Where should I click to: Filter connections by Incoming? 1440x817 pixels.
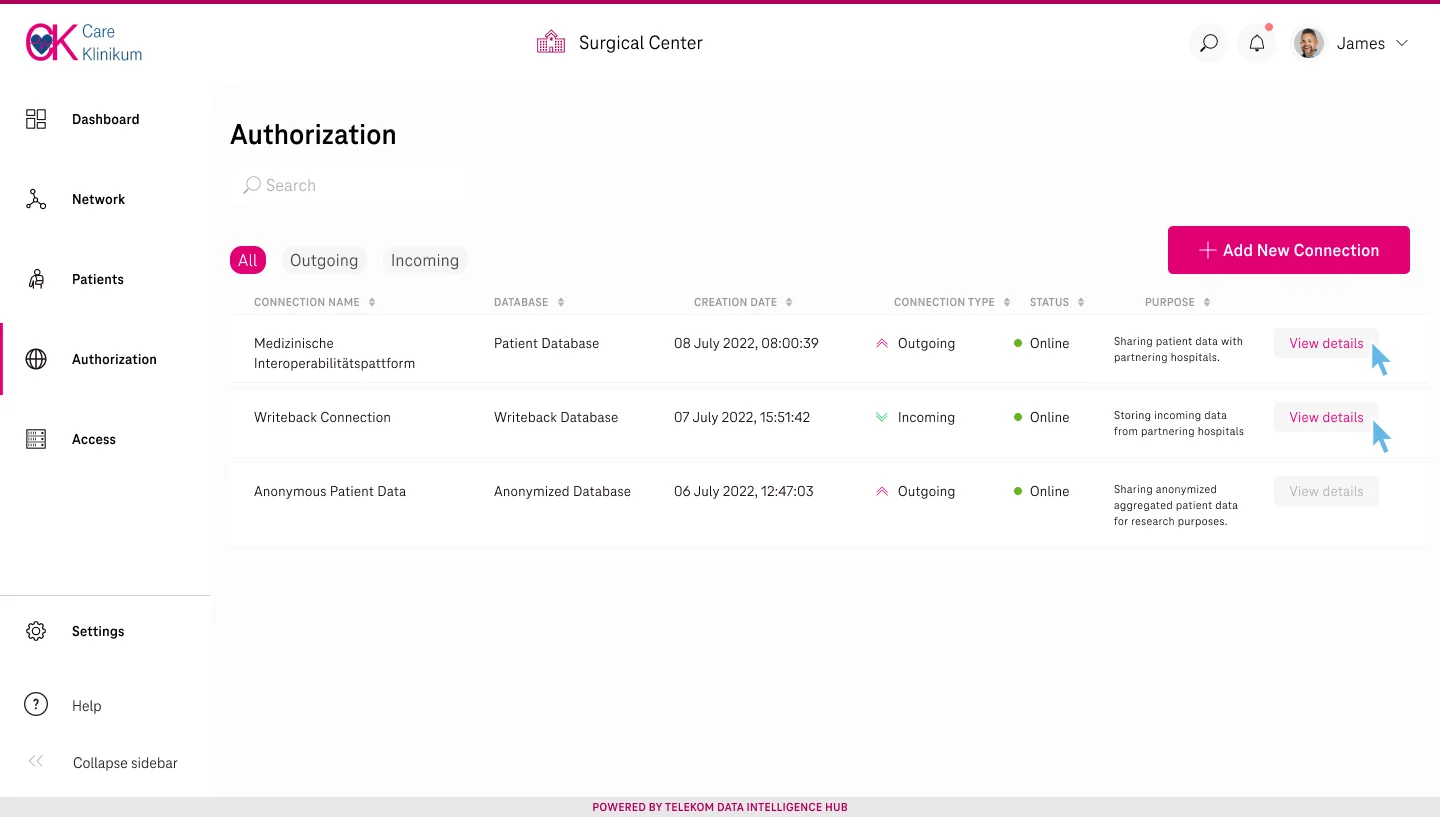425,260
